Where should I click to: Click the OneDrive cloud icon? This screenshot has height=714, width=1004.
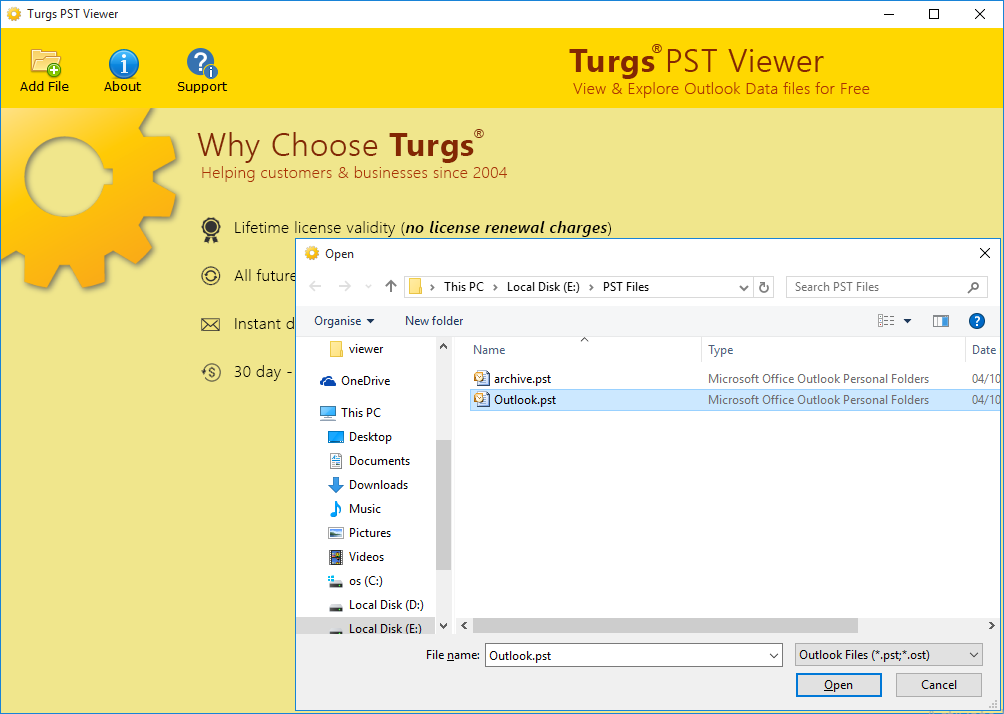point(328,381)
